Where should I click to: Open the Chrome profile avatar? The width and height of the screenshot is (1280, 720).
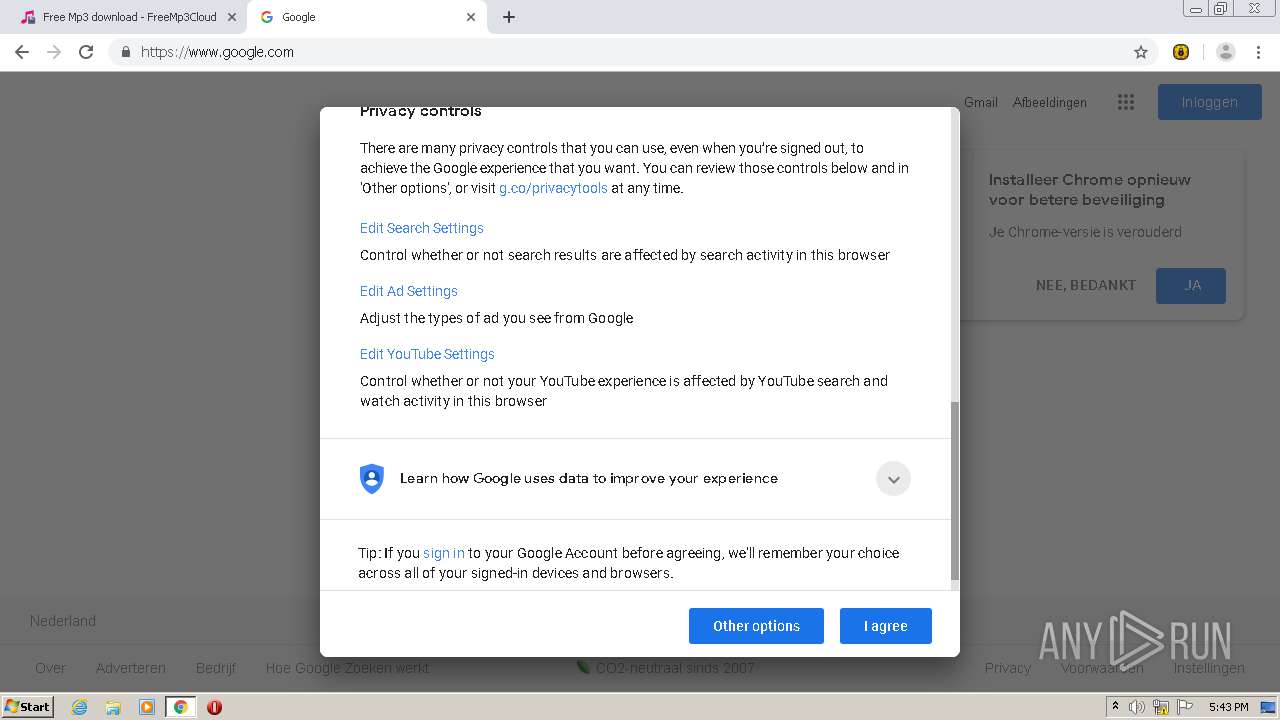(1226, 52)
